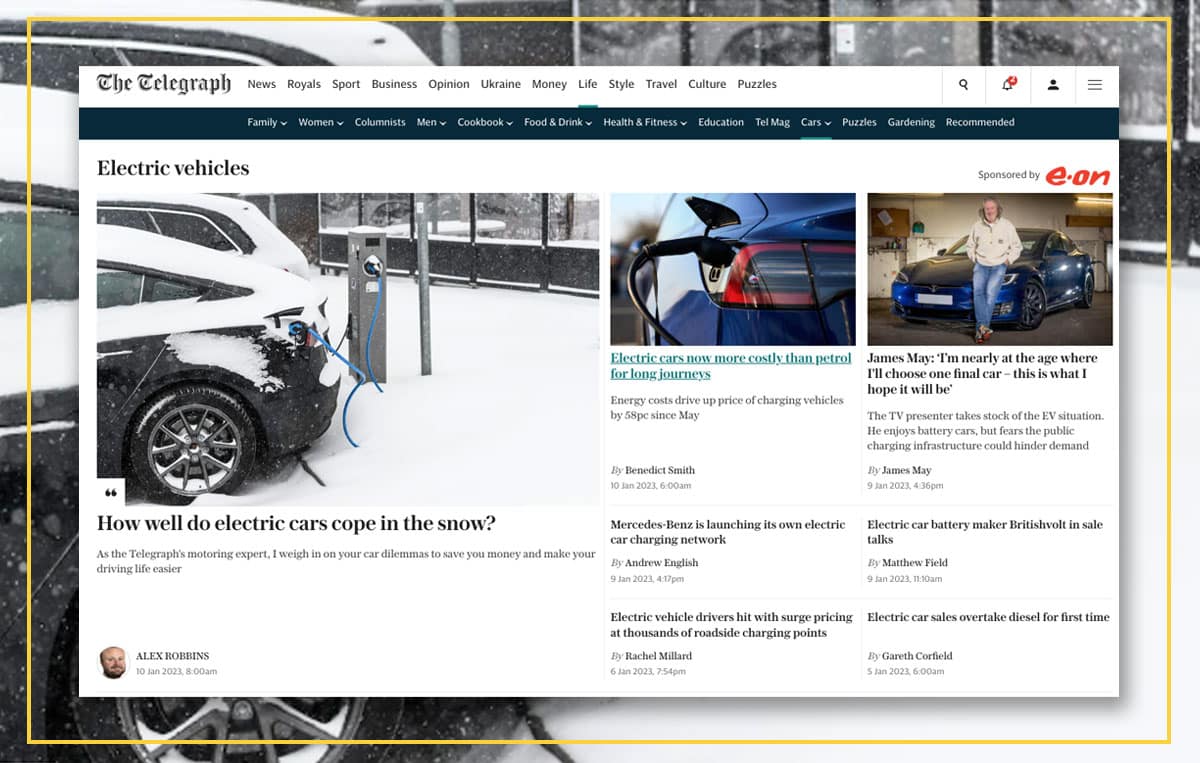The height and width of the screenshot is (763, 1200).
Task: Open the hamburger menu icon
Action: pyautogui.click(x=1095, y=85)
